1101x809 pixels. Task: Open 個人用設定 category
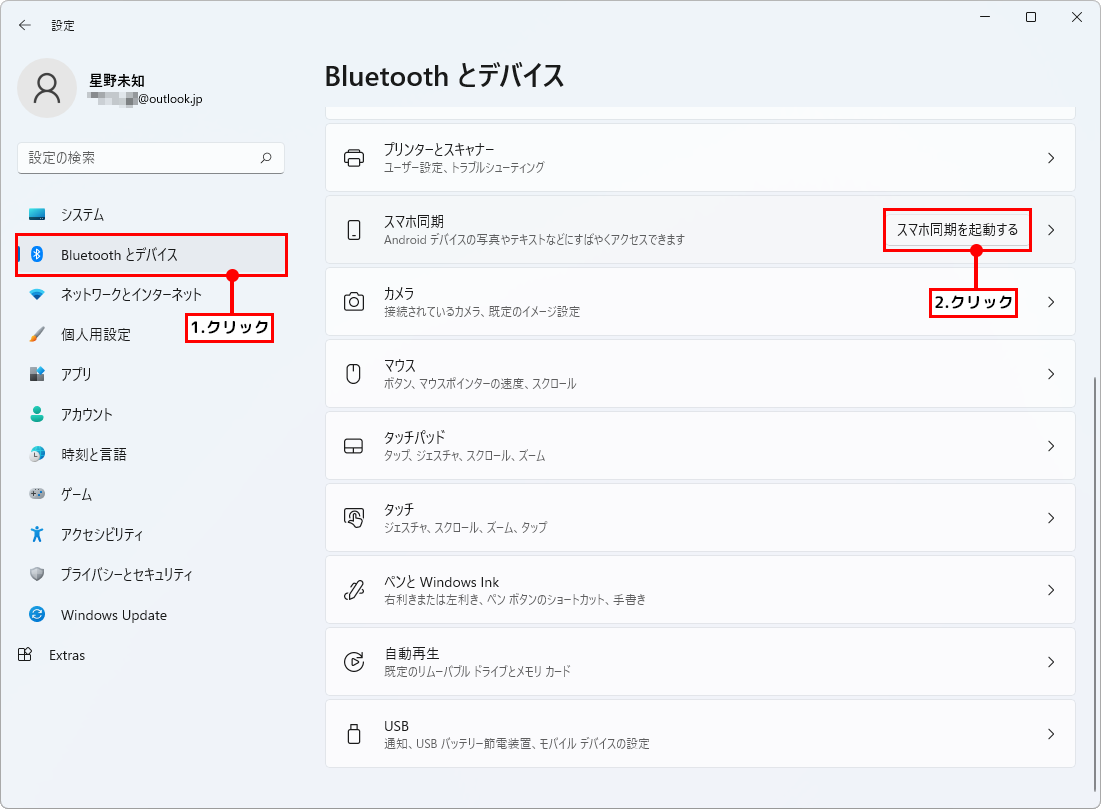[151, 334]
